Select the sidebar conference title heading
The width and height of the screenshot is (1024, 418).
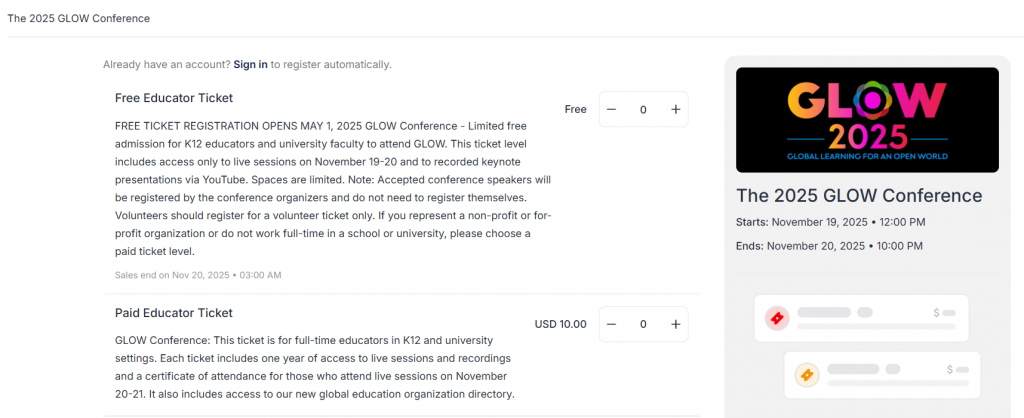859,195
